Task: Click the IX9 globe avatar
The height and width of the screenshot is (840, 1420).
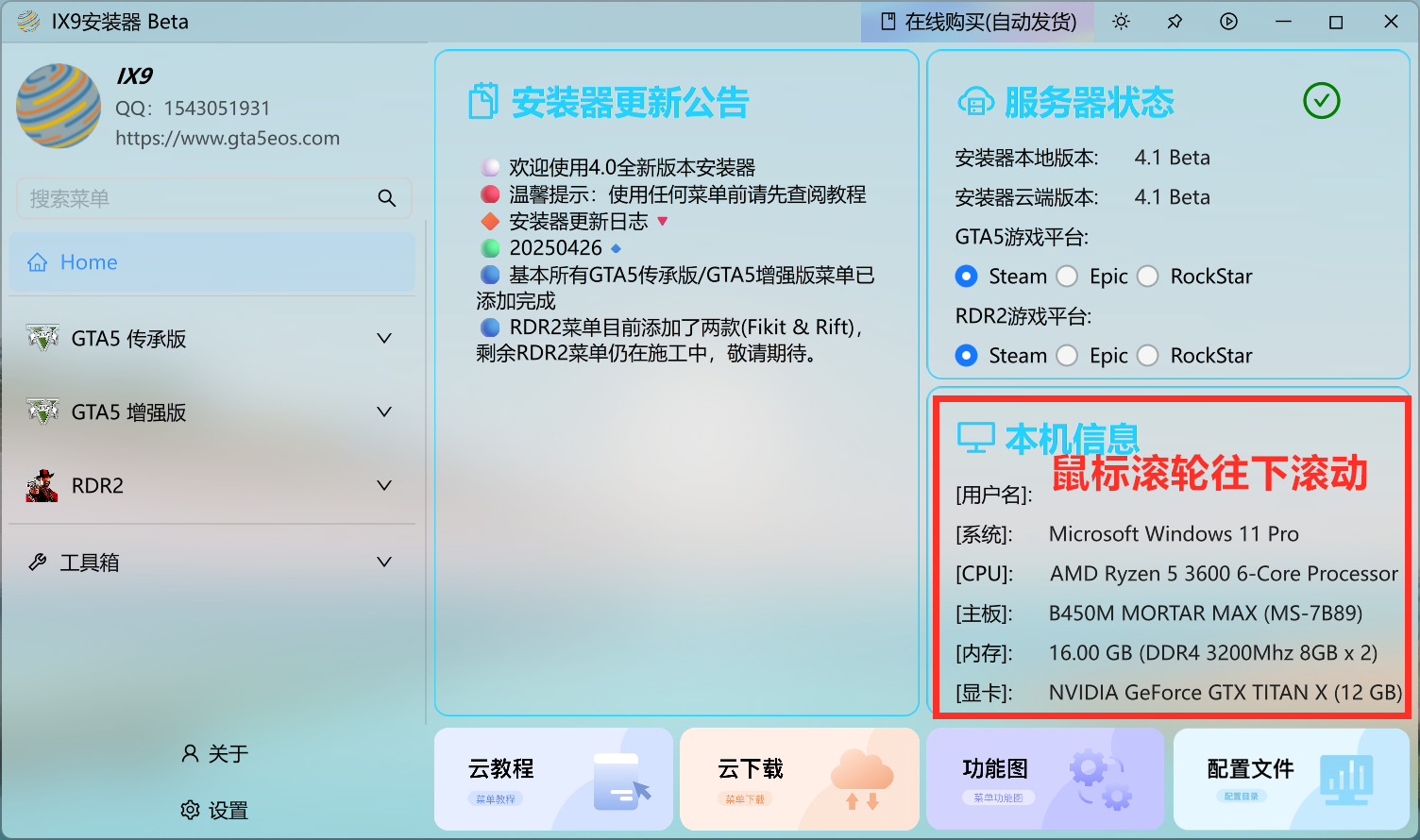Action: [x=59, y=106]
